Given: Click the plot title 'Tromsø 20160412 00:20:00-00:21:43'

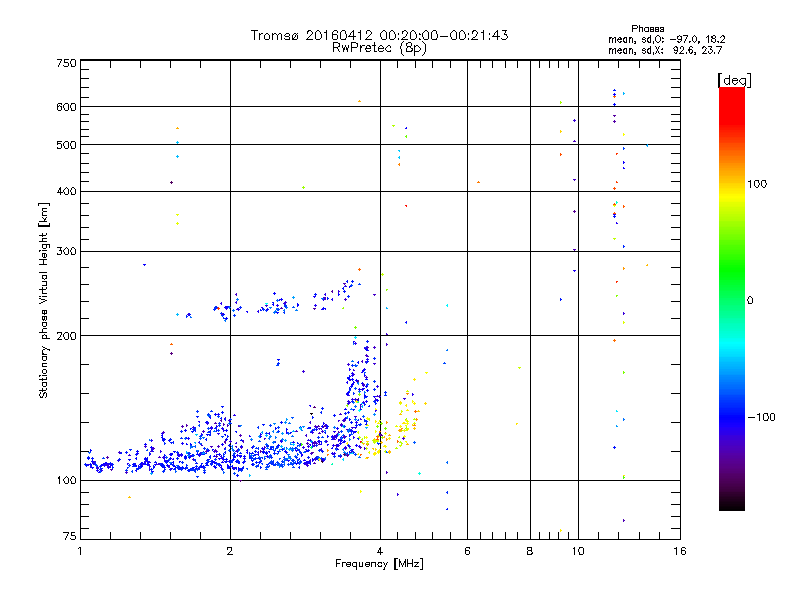Looking at the screenshot, I should click(x=379, y=35).
